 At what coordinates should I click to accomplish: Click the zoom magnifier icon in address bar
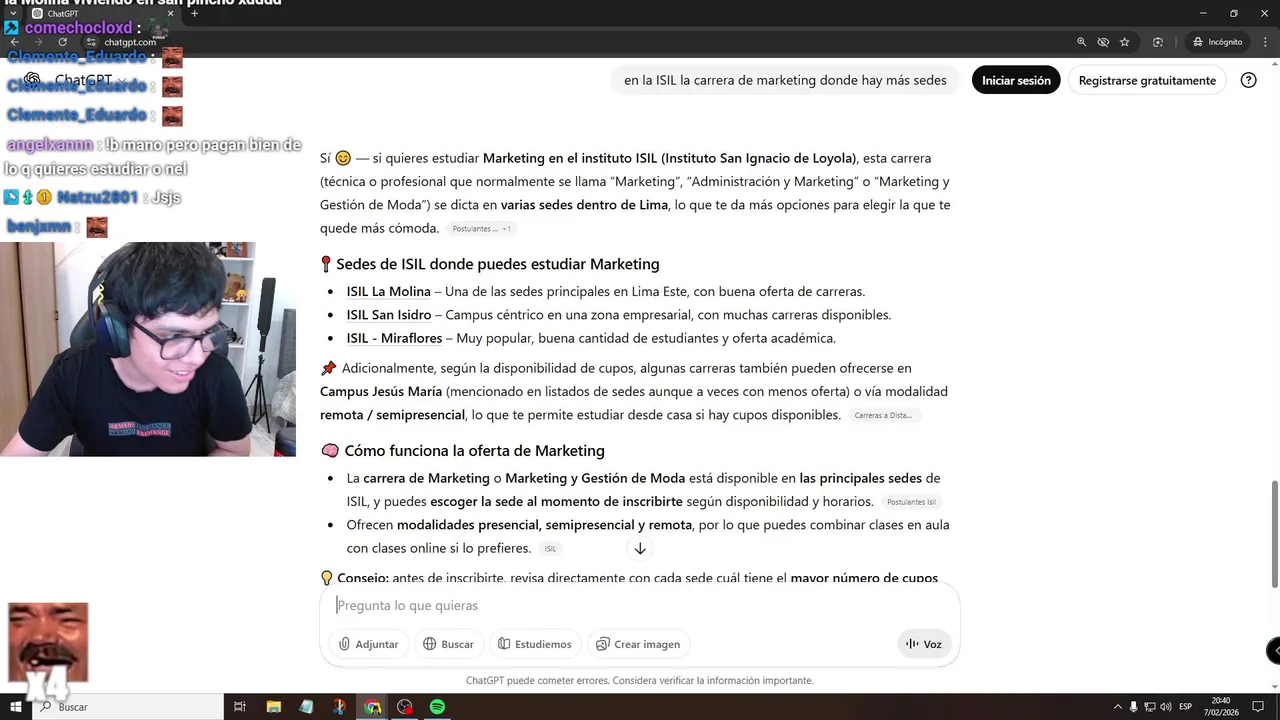[1081, 42]
